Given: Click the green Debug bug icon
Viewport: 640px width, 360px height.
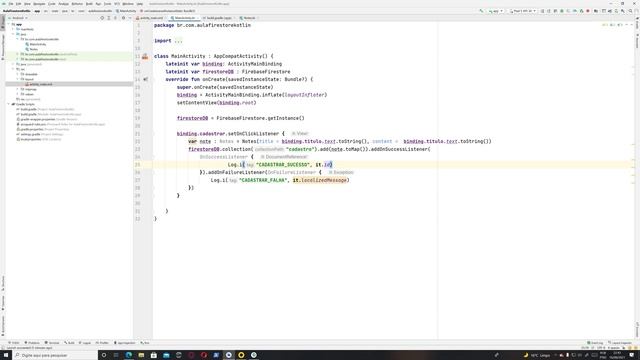Looking at the screenshot, I should (x=562, y=11).
